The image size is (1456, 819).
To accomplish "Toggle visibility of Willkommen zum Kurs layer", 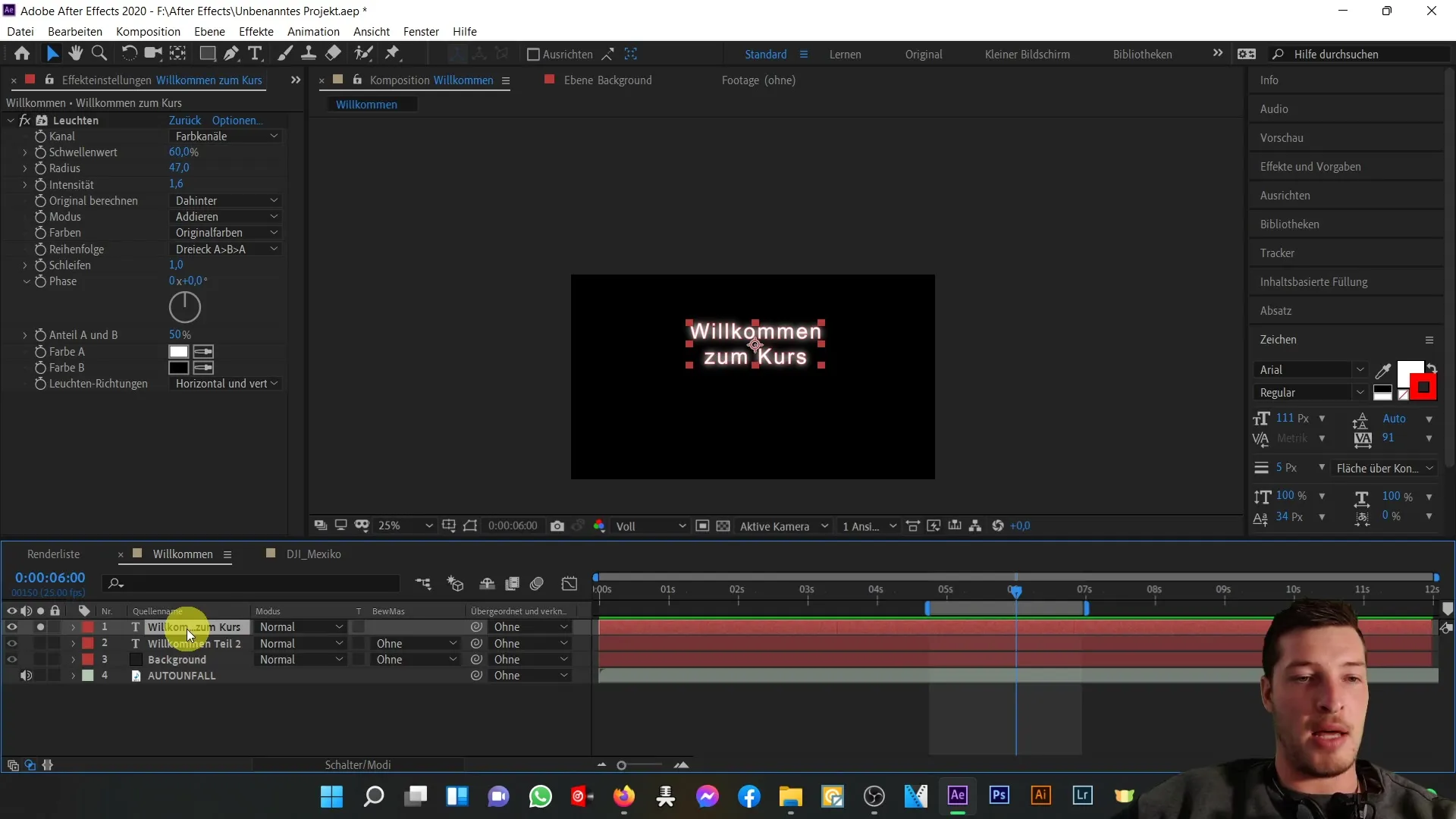I will point(12,627).
